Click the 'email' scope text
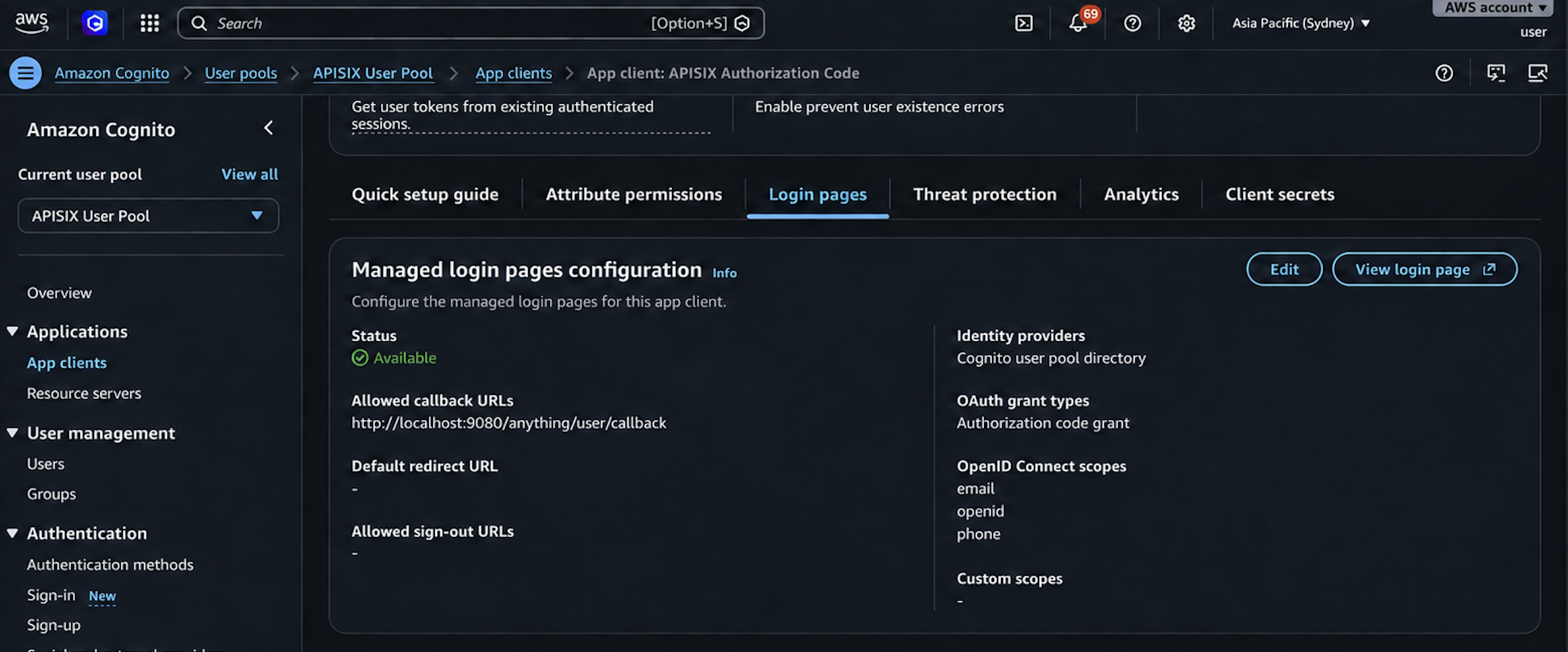Image resolution: width=1568 pixels, height=652 pixels. [975, 488]
